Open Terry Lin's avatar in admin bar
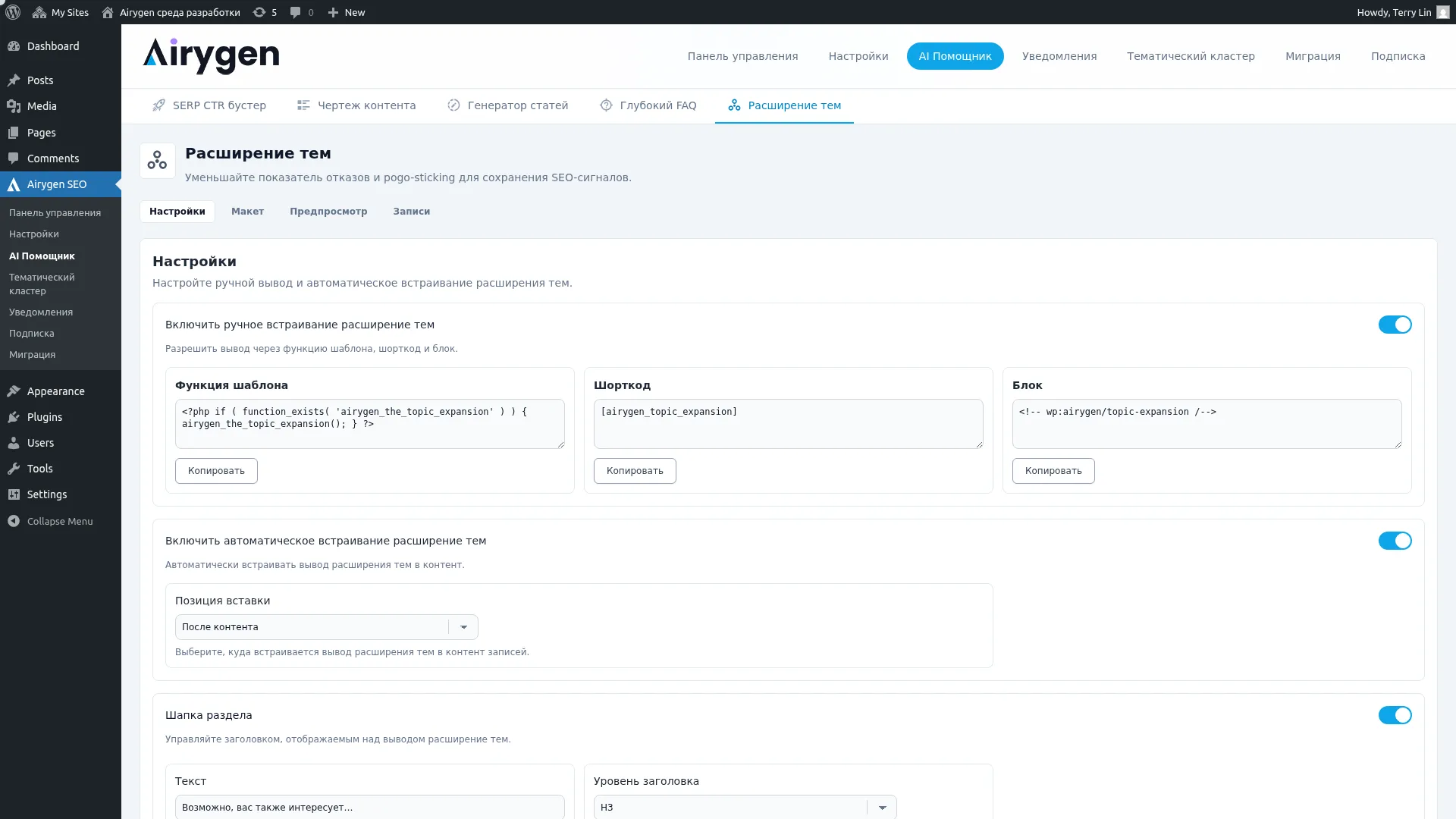 tap(1442, 12)
